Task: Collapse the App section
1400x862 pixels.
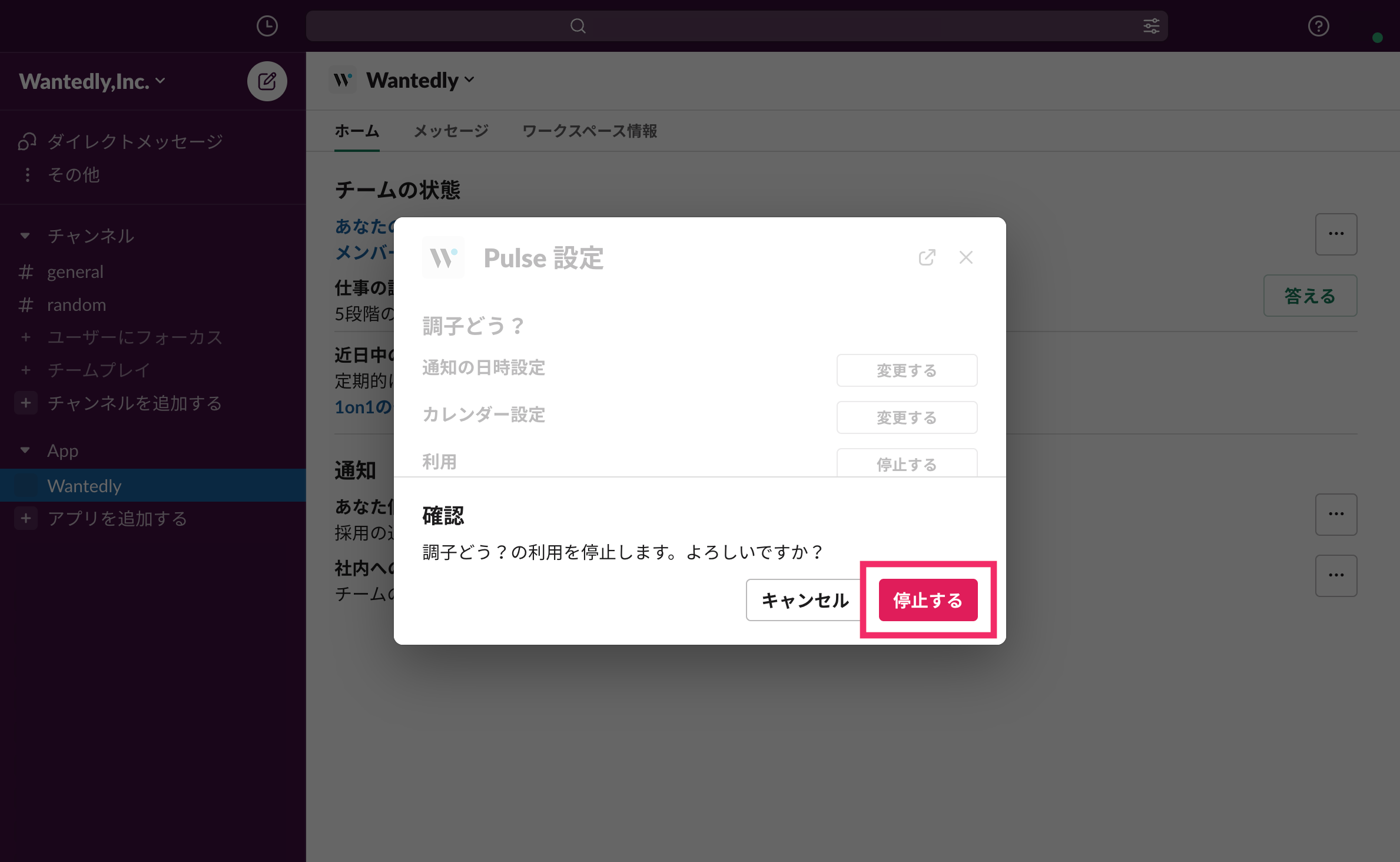Action: coord(25,450)
